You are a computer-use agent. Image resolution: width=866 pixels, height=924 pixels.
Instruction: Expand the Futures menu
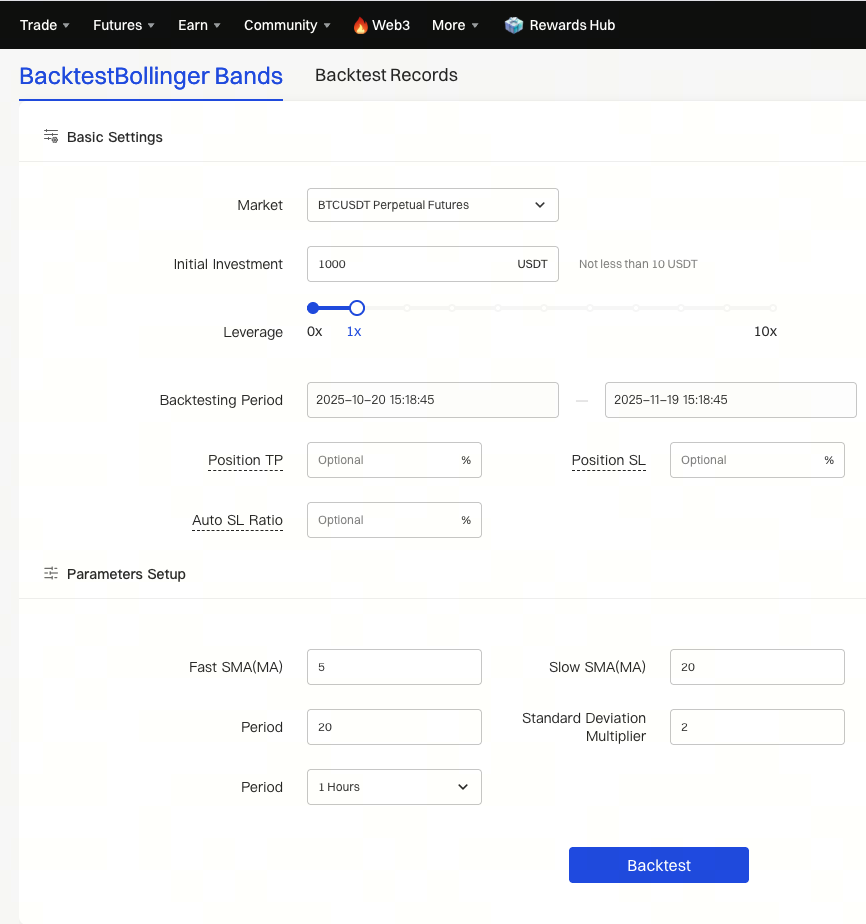(x=123, y=25)
